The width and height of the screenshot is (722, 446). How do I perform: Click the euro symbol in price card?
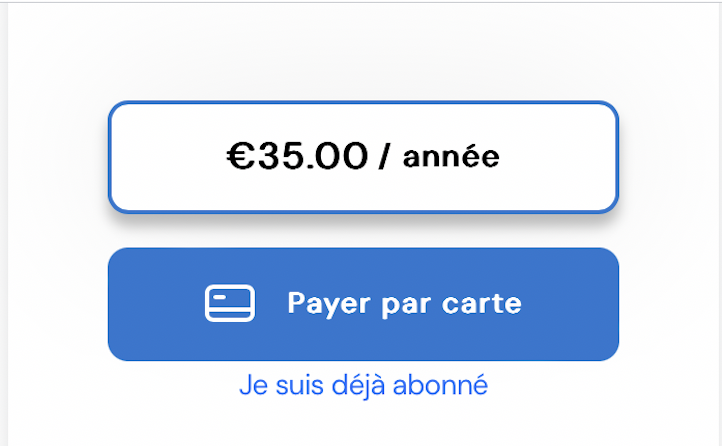[x=240, y=156]
